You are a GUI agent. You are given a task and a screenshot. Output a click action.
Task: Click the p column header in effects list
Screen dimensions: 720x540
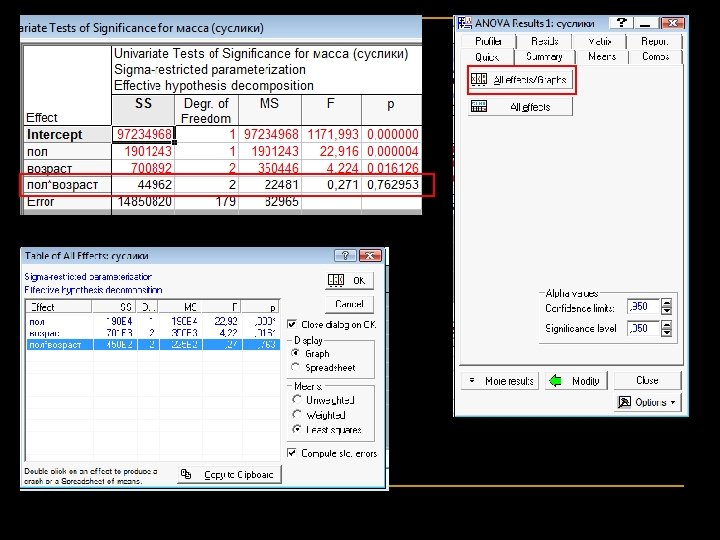[261, 307]
